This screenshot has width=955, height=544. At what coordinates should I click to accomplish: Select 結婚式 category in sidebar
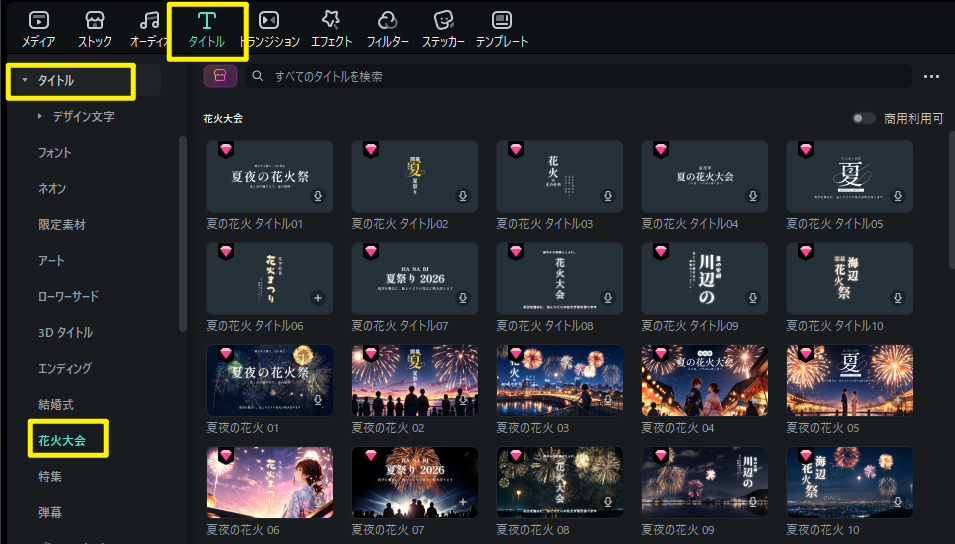[x=56, y=404]
